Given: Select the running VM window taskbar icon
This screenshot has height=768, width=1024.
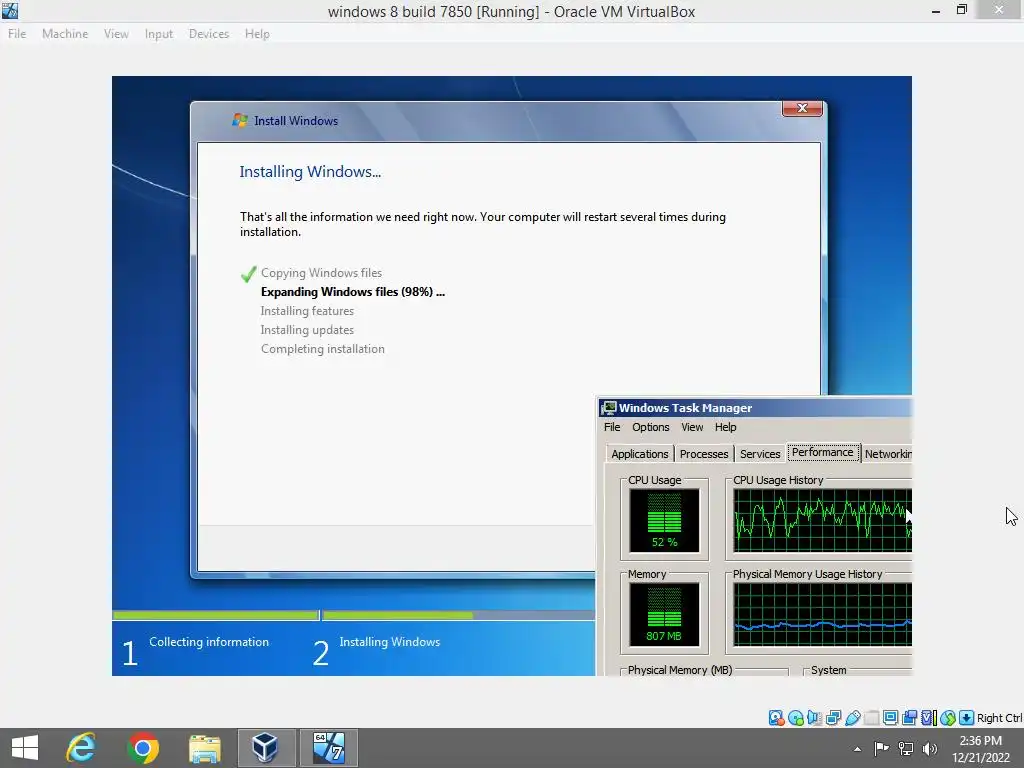Looking at the screenshot, I should click(x=328, y=748).
